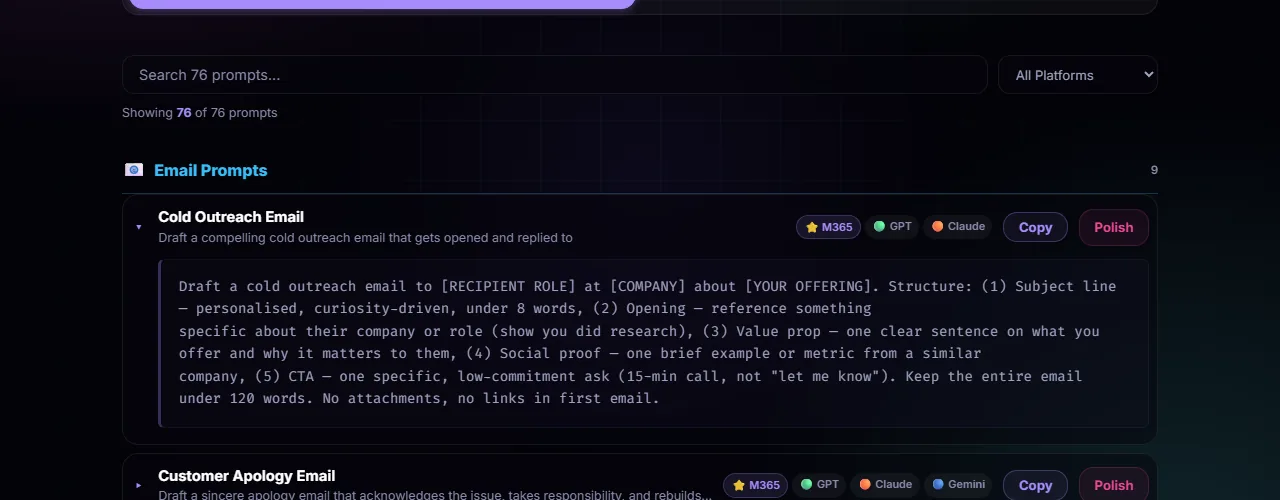Viewport: 1280px width, 500px height.
Task: Polish the Cold Outreach Email prompt
Action: coord(1113,227)
